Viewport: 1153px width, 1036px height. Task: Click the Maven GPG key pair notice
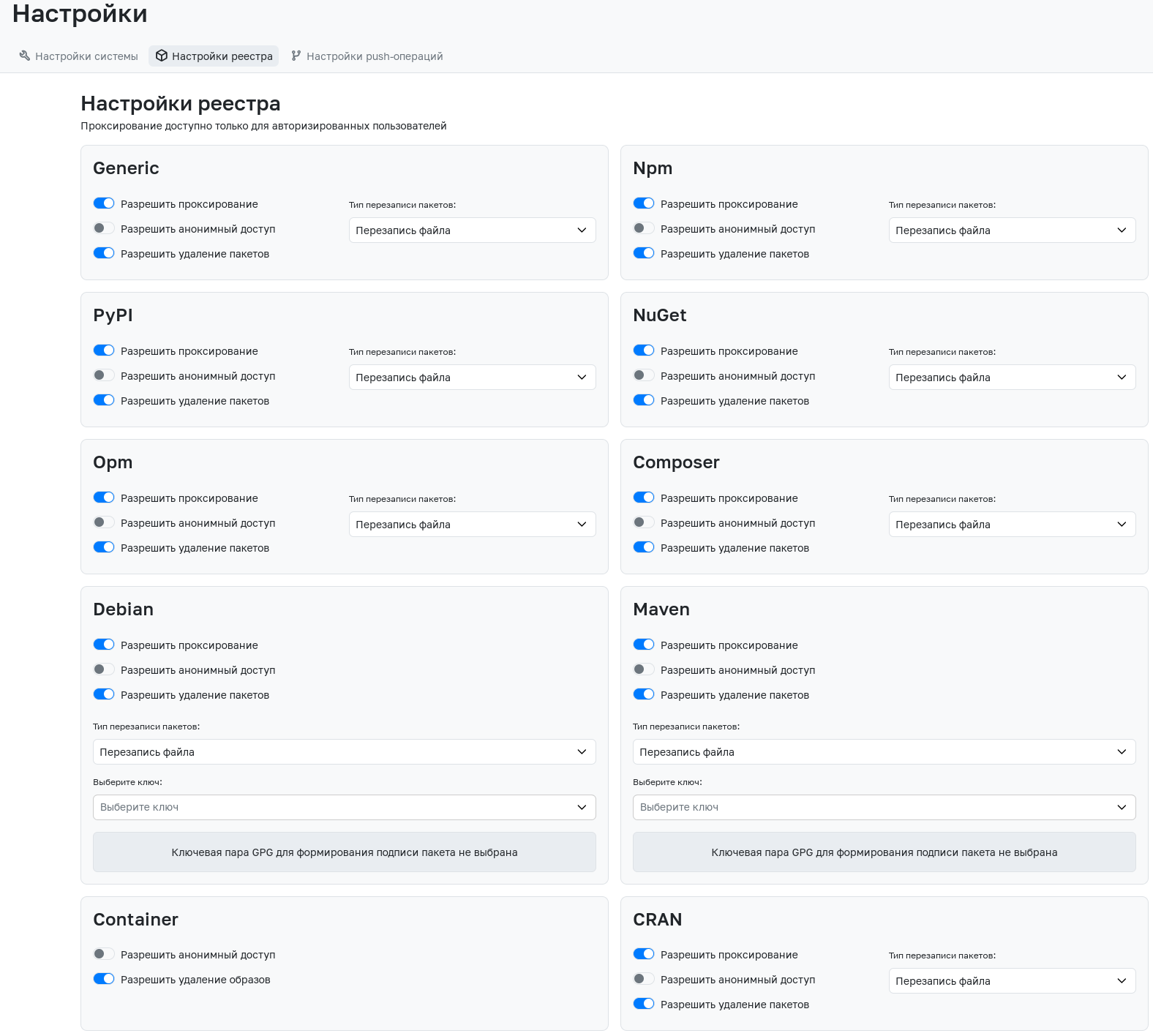(x=885, y=852)
